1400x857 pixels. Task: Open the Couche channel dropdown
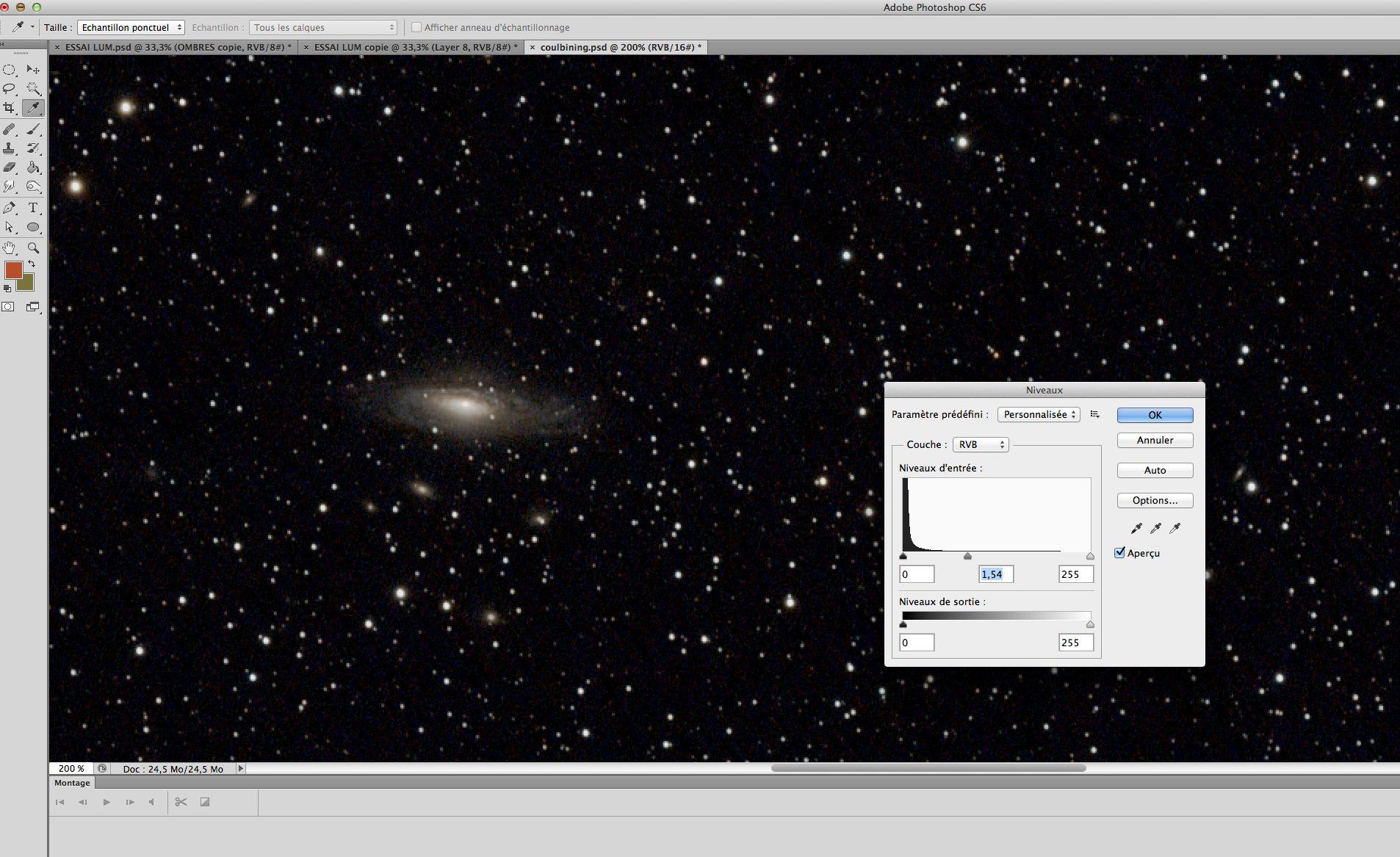click(x=981, y=445)
